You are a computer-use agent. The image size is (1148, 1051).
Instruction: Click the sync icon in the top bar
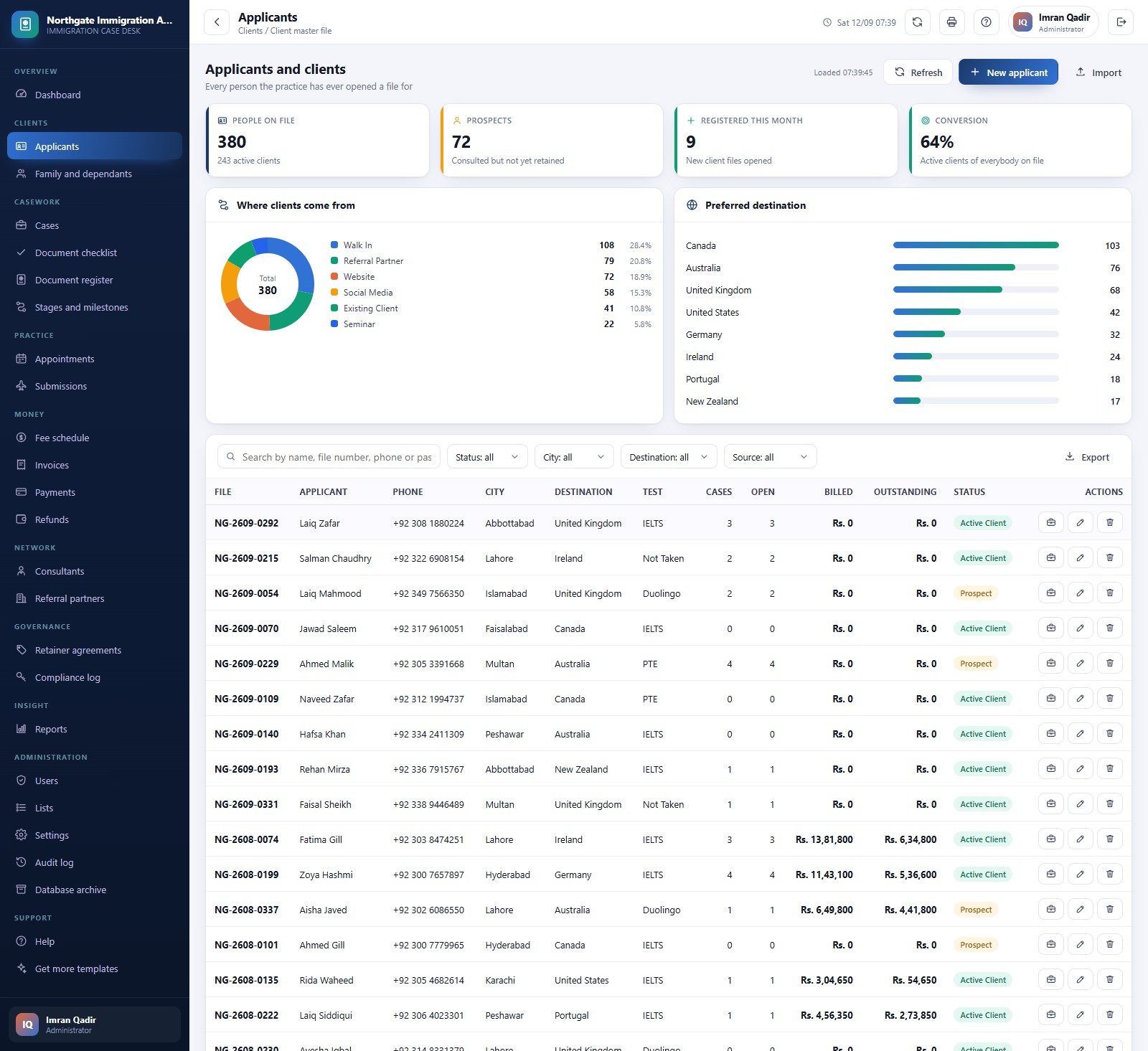tap(917, 22)
